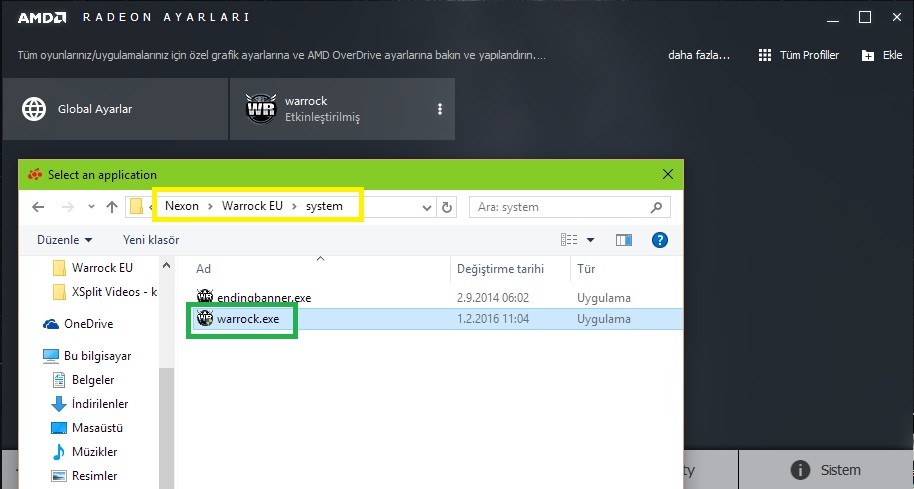
Task: Open Masaüstü in navigation pane
Action: (87, 428)
